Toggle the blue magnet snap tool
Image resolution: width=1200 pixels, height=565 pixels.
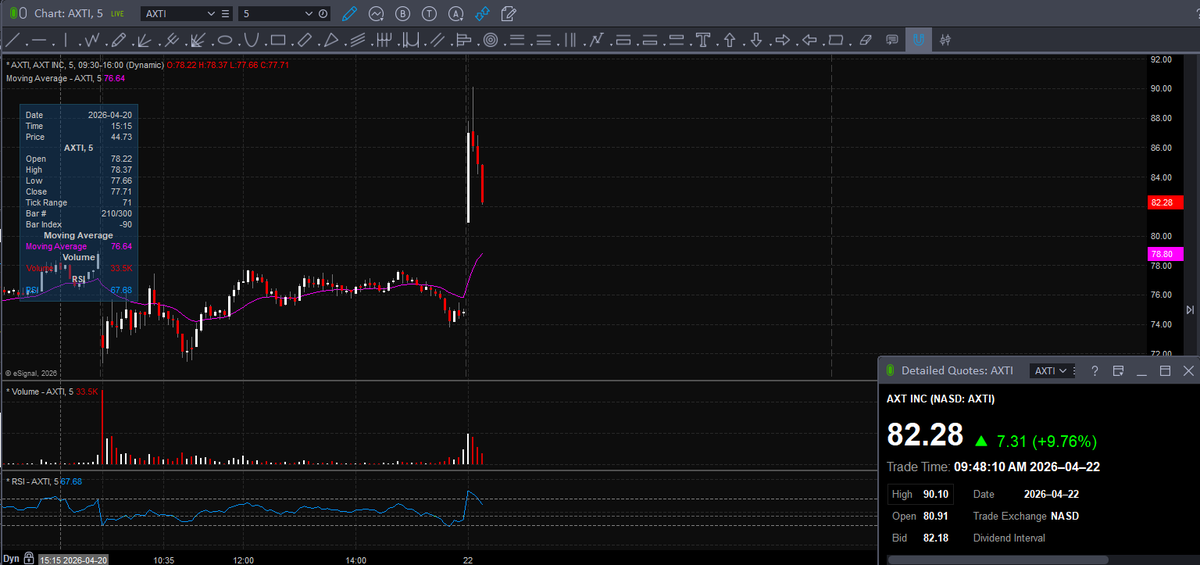[x=919, y=40]
